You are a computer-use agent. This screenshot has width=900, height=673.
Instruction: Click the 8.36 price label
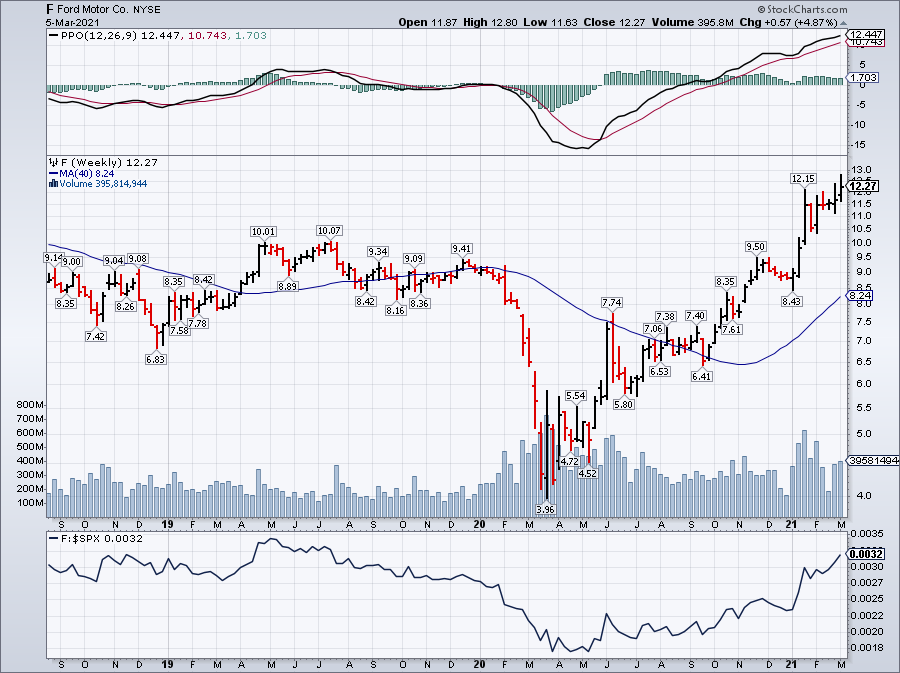pyautogui.click(x=420, y=304)
